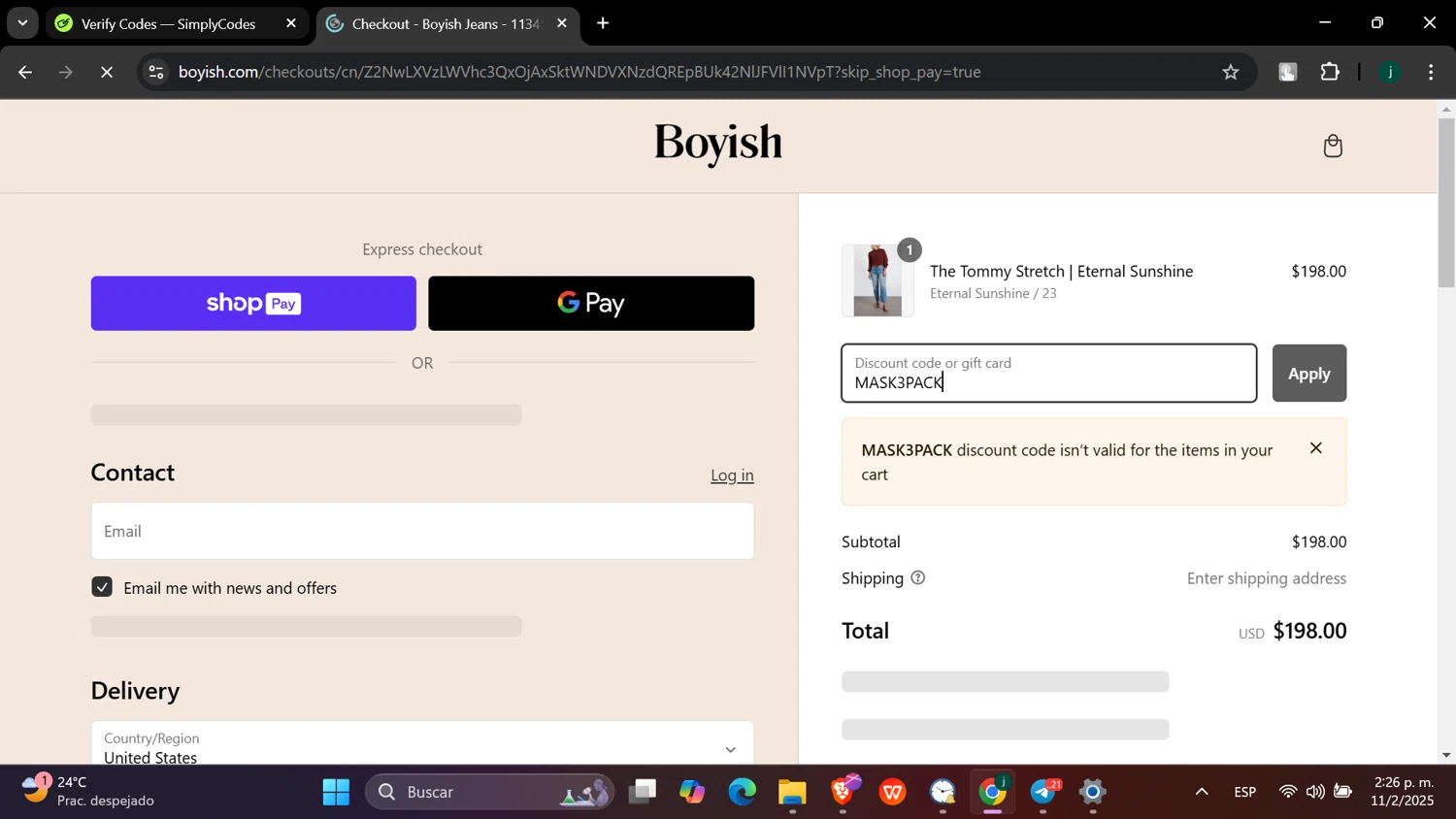Dismiss the MASK3PACK invalid code message

point(1315,448)
